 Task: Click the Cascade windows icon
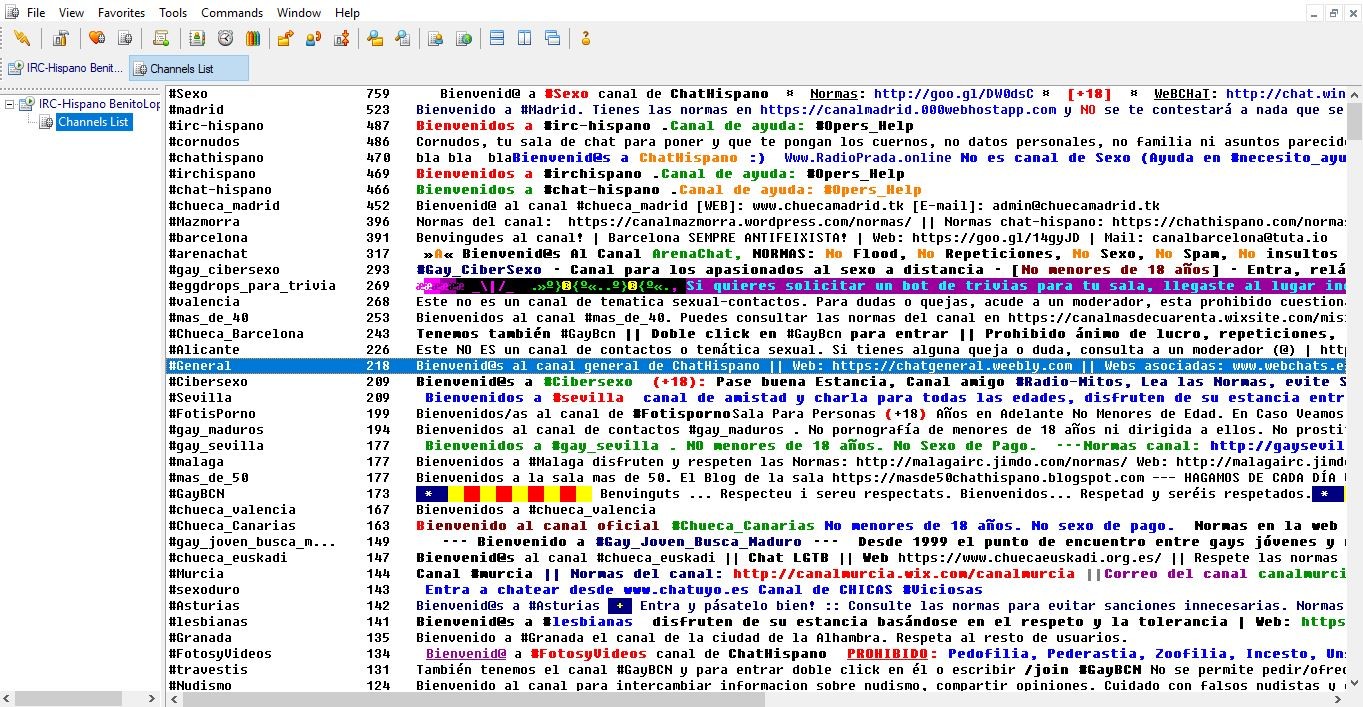tap(552, 39)
